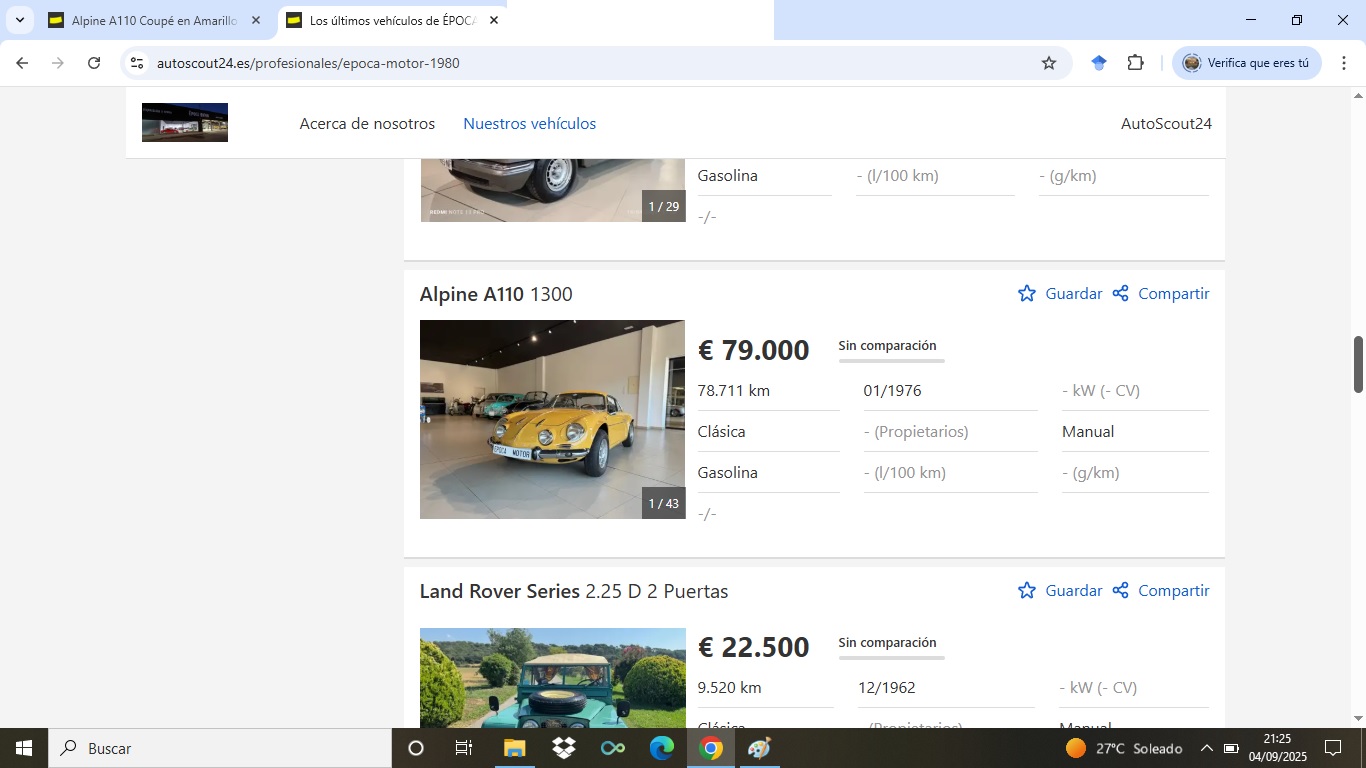Click star icon to save Land Rover Series
The image size is (1366, 768).
[x=1027, y=591]
